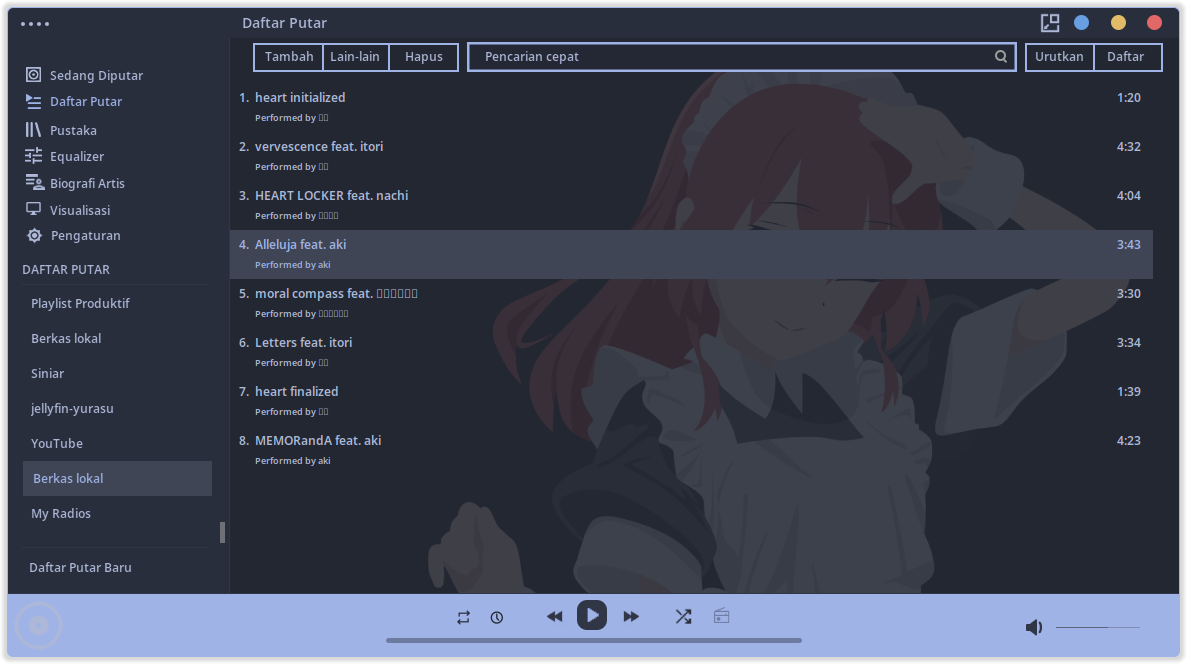Open the Urutkan sort menu

[1059, 57]
